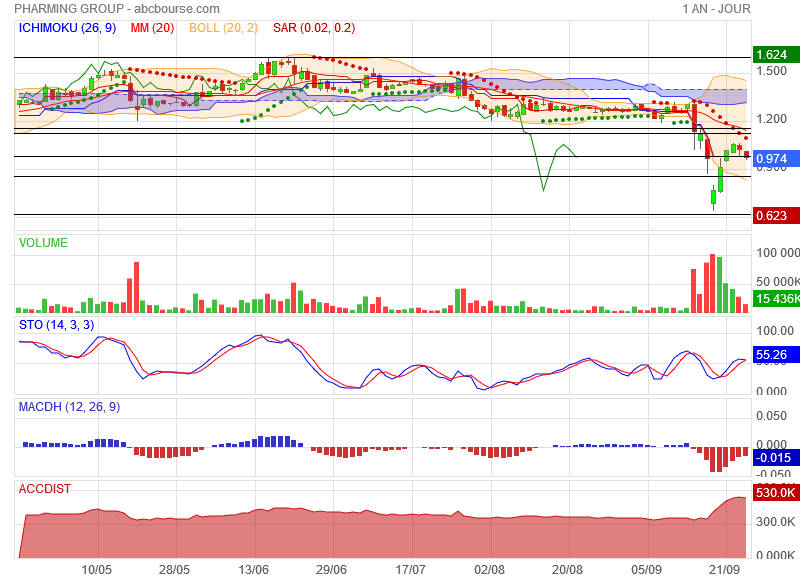Click the -0.015 MACD histogram value tag
This screenshot has height=580, width=800.
pos(773,457)
